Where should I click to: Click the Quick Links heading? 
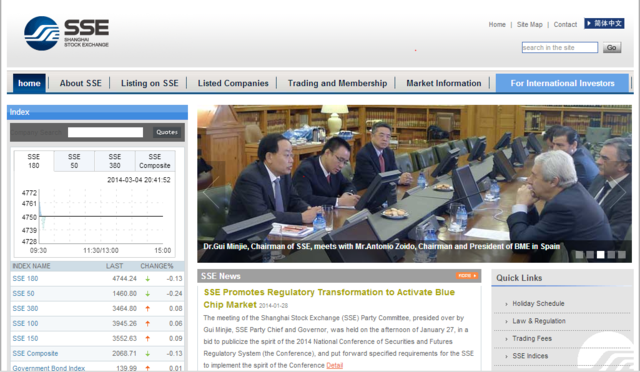tap(519, 278)
